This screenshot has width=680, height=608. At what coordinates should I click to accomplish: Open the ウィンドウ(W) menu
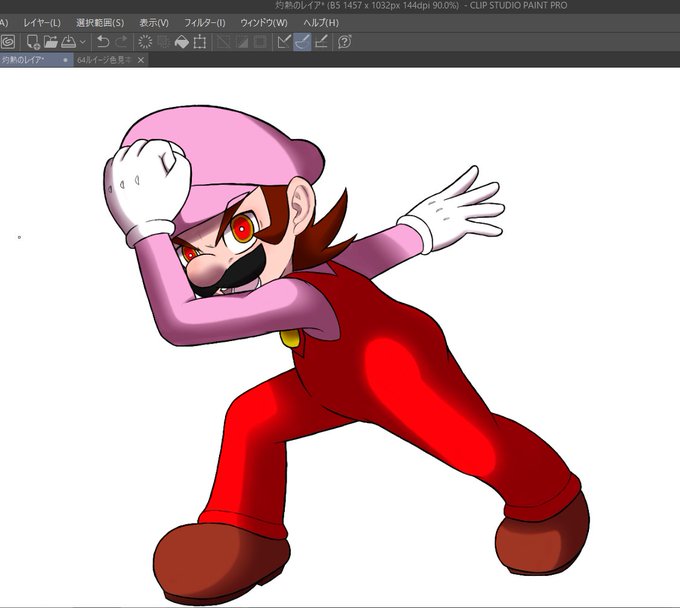click(x=264, y=23)
